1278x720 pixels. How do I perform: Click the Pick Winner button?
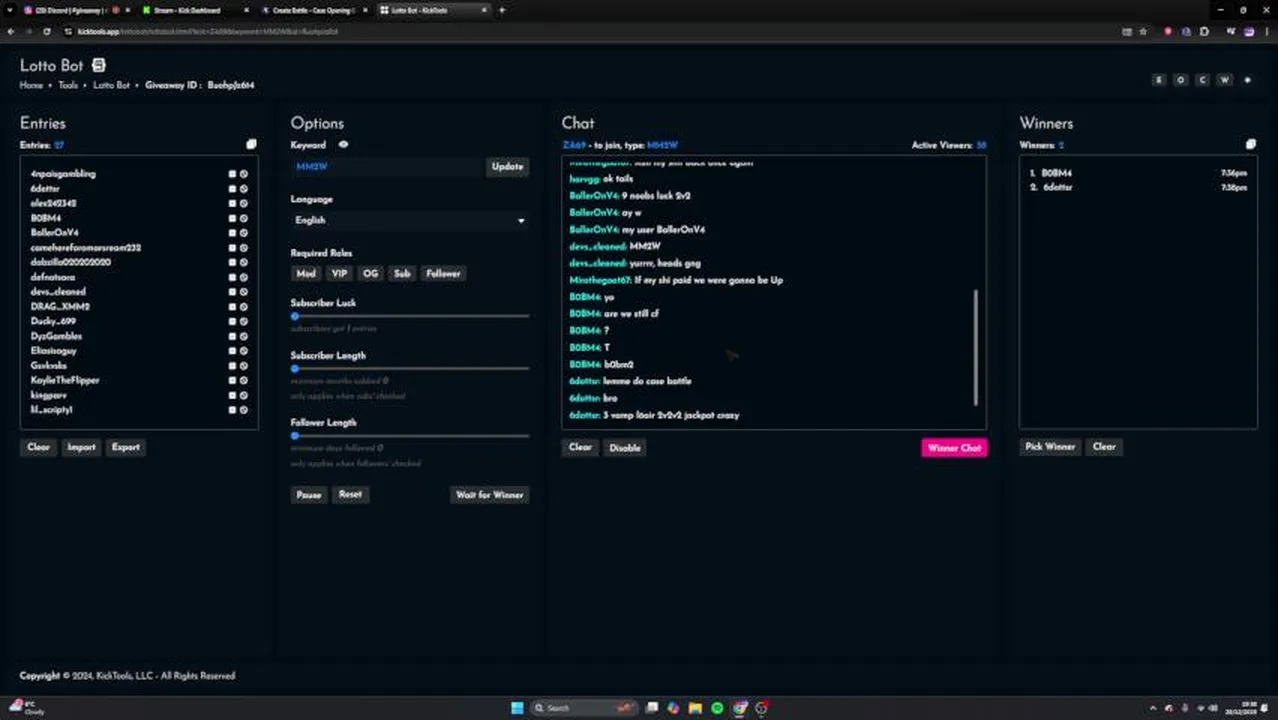point(1050,447)
